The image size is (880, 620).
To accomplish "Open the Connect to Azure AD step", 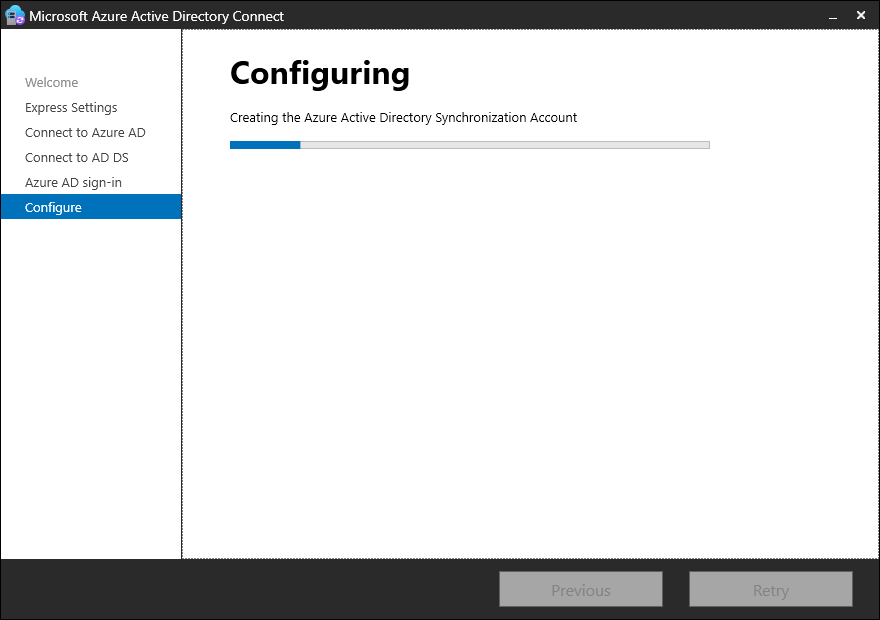I will pyautogui.click(x=85, y=133).
